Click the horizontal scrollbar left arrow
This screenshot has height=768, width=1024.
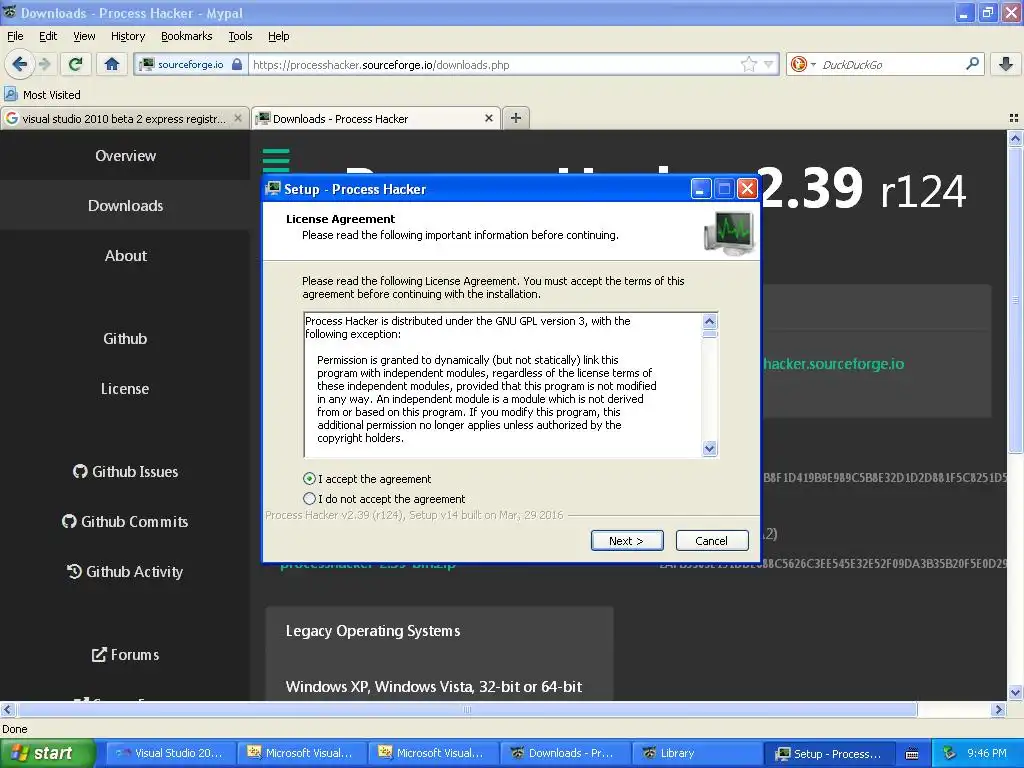[7, 709]
